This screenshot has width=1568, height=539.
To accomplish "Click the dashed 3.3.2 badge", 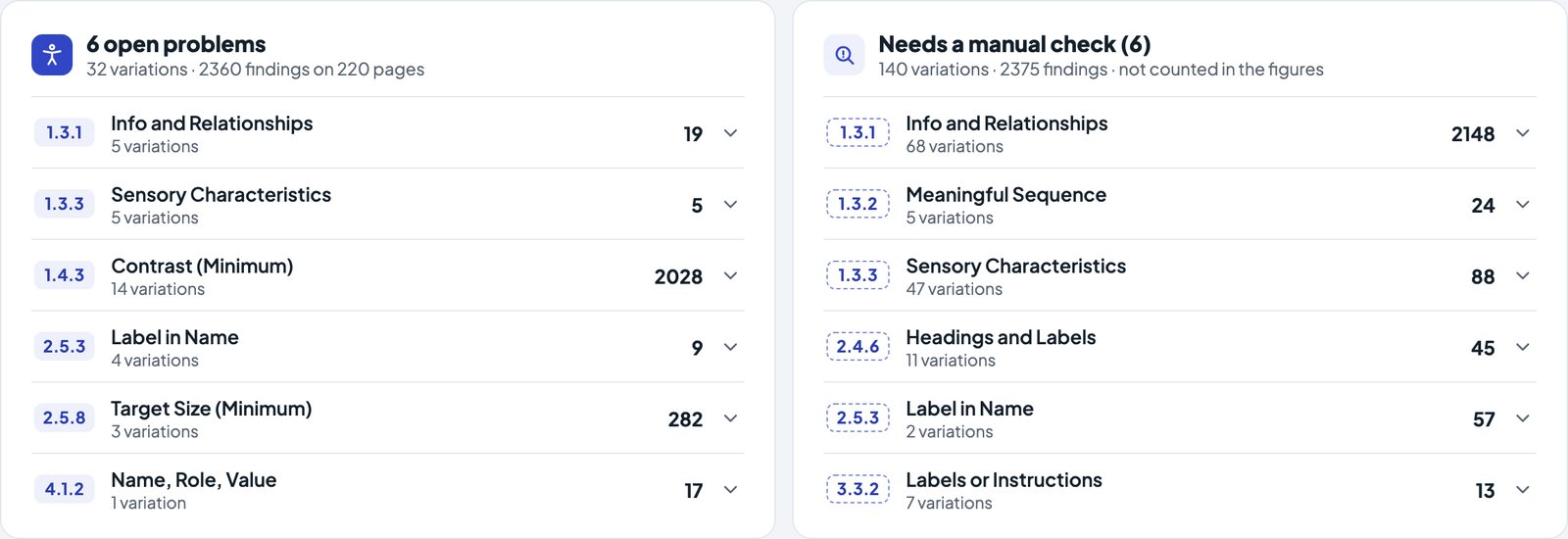I will point(857,489).
